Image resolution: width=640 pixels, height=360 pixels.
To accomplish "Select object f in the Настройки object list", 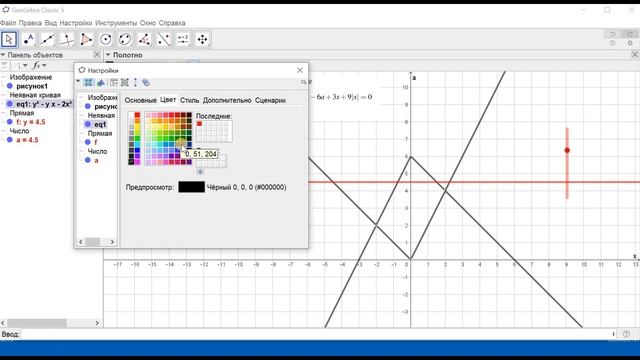I will pyautogui.click(x=96, y=142).
